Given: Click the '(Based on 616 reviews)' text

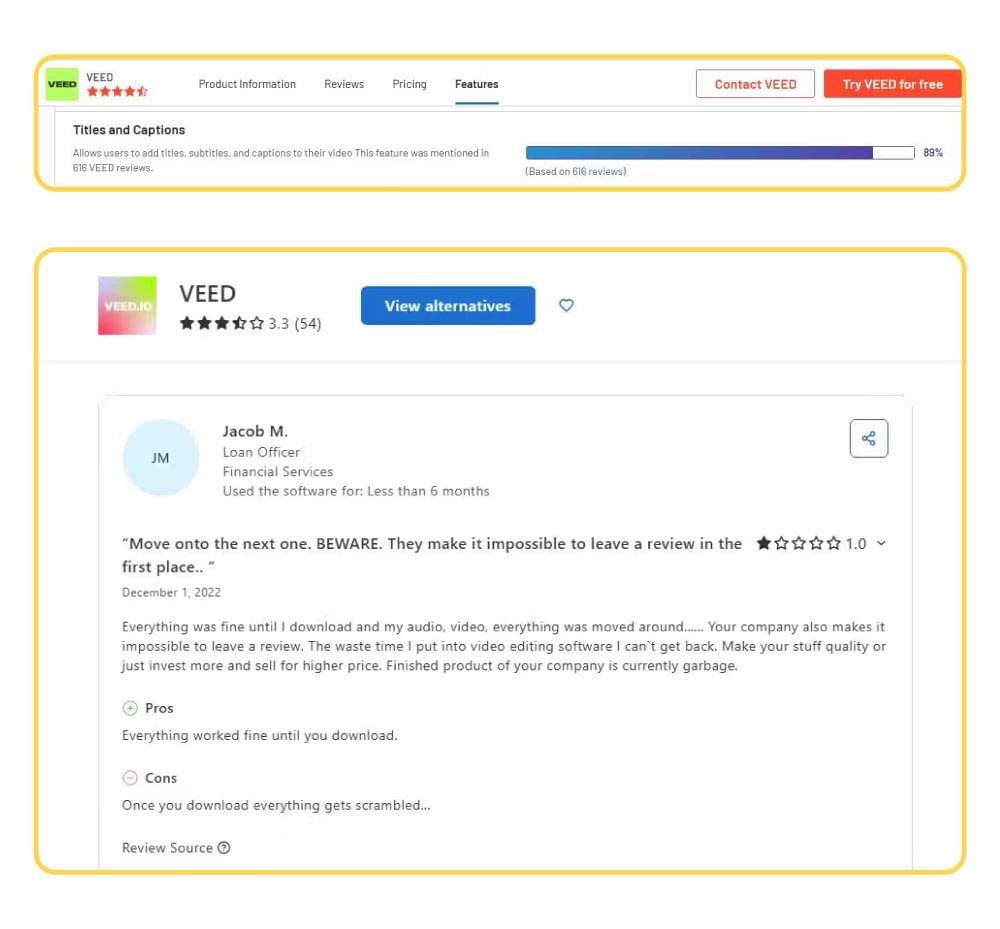Looking at the screenshot, I should (575, 172).
